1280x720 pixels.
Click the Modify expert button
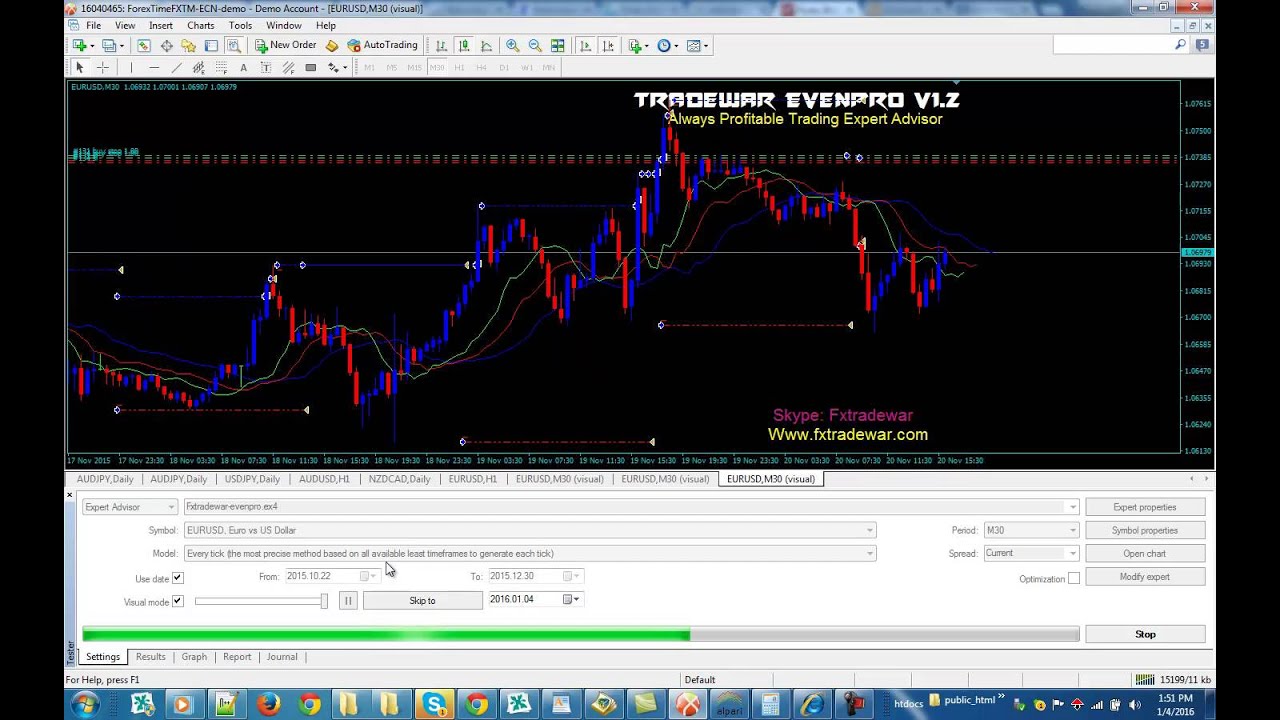(1145, 576)
